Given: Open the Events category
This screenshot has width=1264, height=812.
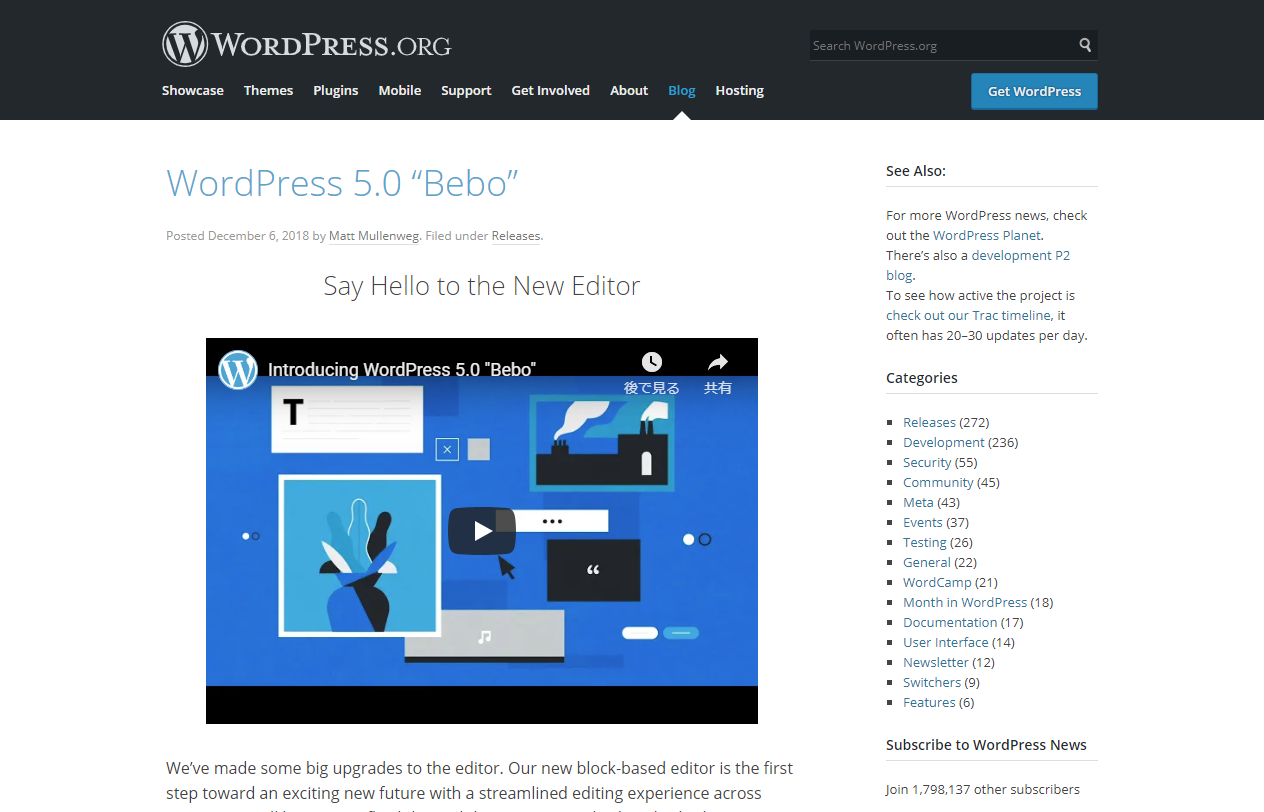Looking at the screenshot, I should [923, 522].
